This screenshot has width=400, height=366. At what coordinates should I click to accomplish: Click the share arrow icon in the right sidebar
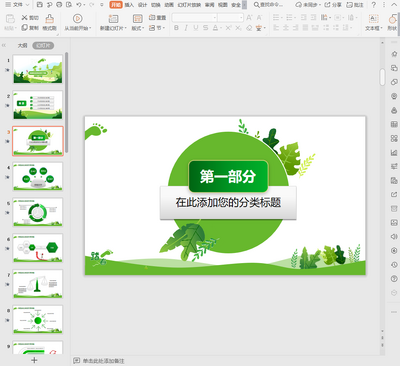pyautogui.click(x=394, y=194)
